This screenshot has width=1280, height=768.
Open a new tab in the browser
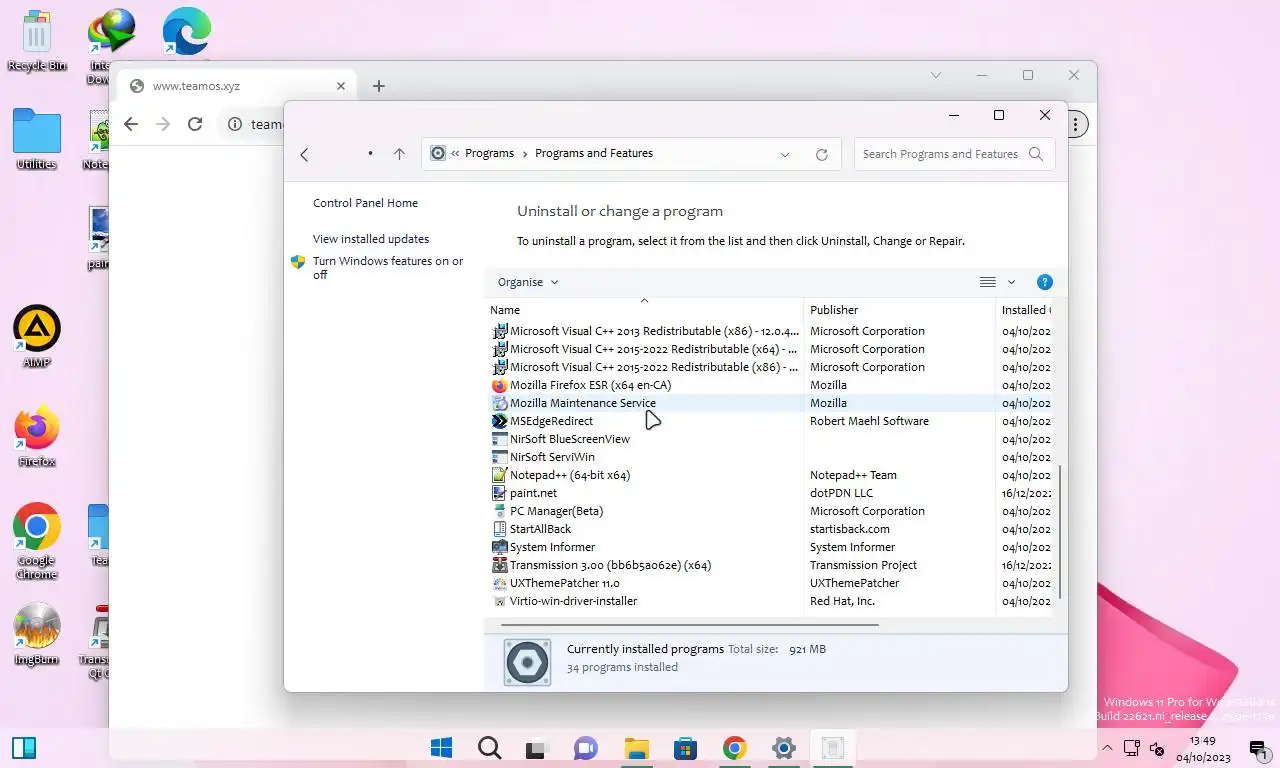pyautogui.click(x=379, y=86)
